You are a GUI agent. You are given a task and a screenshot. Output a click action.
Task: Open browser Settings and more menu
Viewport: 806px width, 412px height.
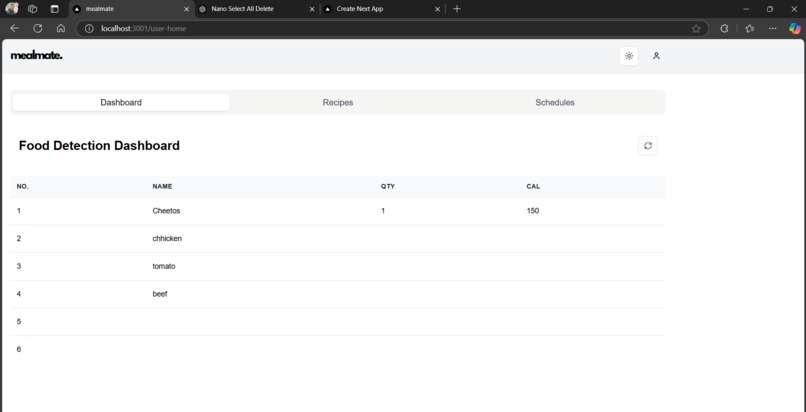click(773, 29)
